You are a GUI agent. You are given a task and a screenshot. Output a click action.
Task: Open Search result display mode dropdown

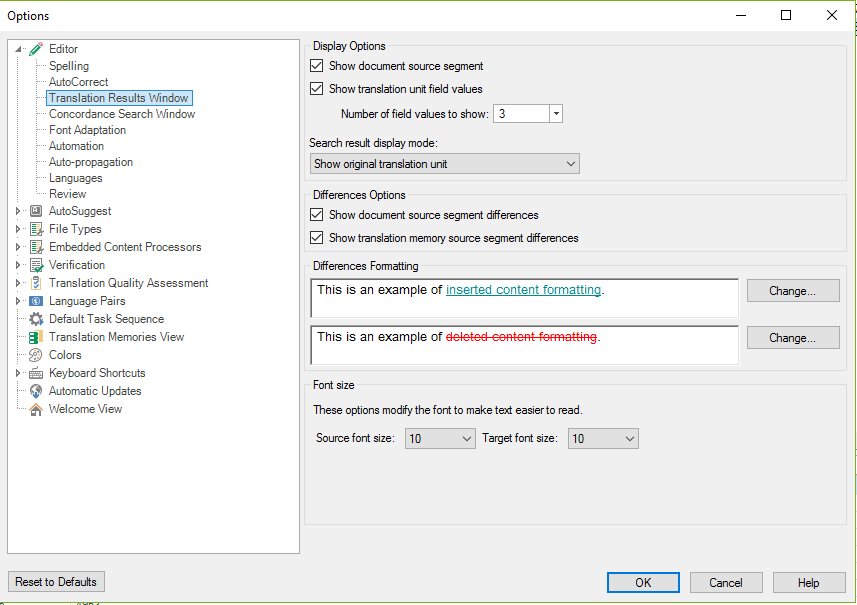(444, 164)
